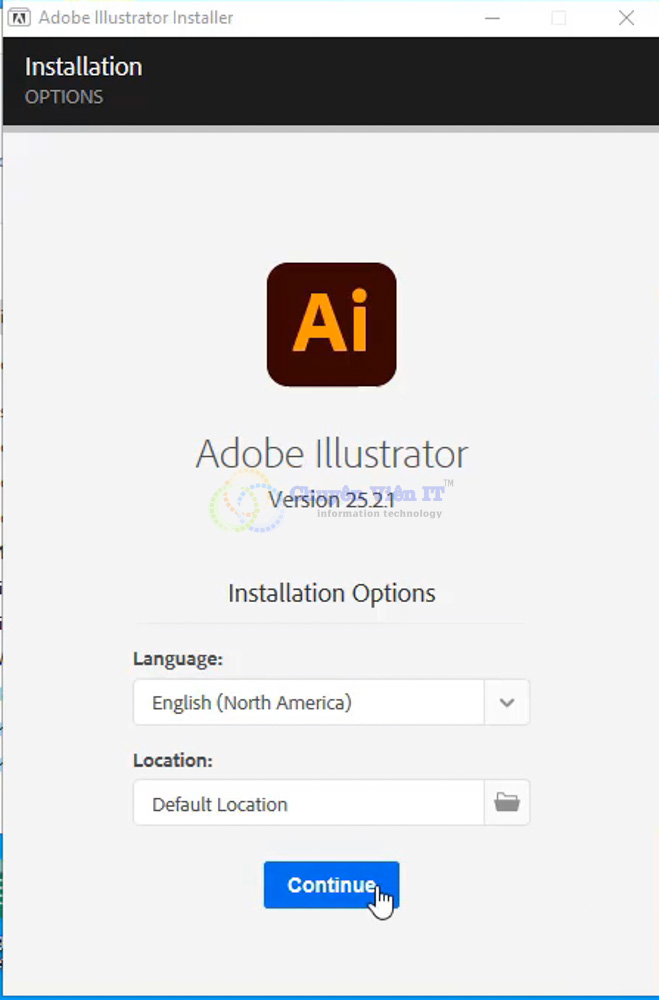Click the folder icon beside Default Location
Image resolution: width=659 pixels, height=1000 pixels.
[x=506, y=803]
